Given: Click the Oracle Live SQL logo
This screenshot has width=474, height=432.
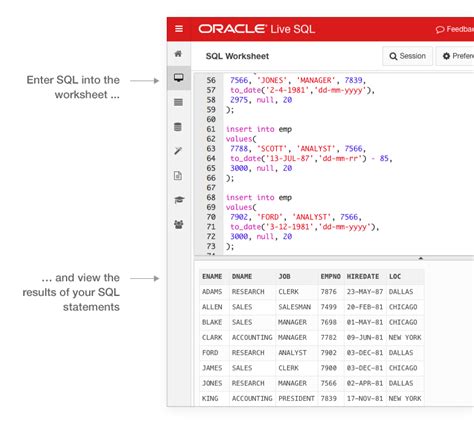Looking at the screenshot, I should tap(257, 29).
